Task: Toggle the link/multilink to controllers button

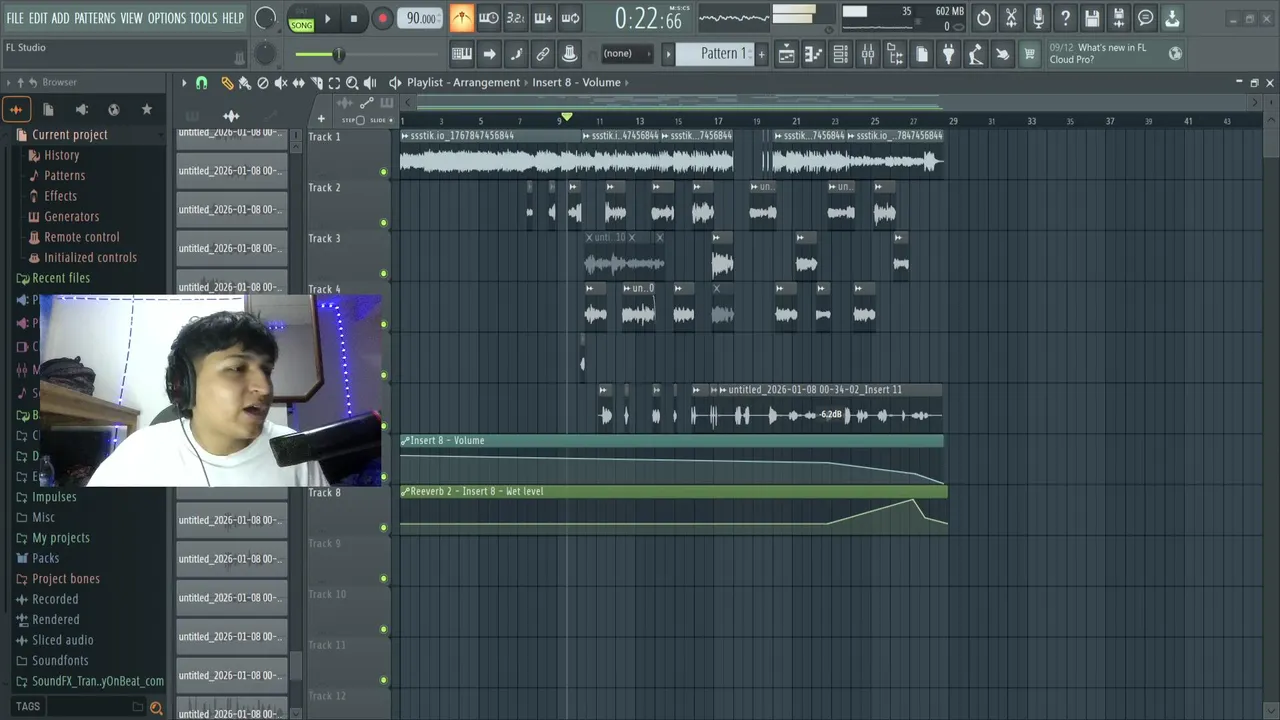Action: click(x=543, y=54)
